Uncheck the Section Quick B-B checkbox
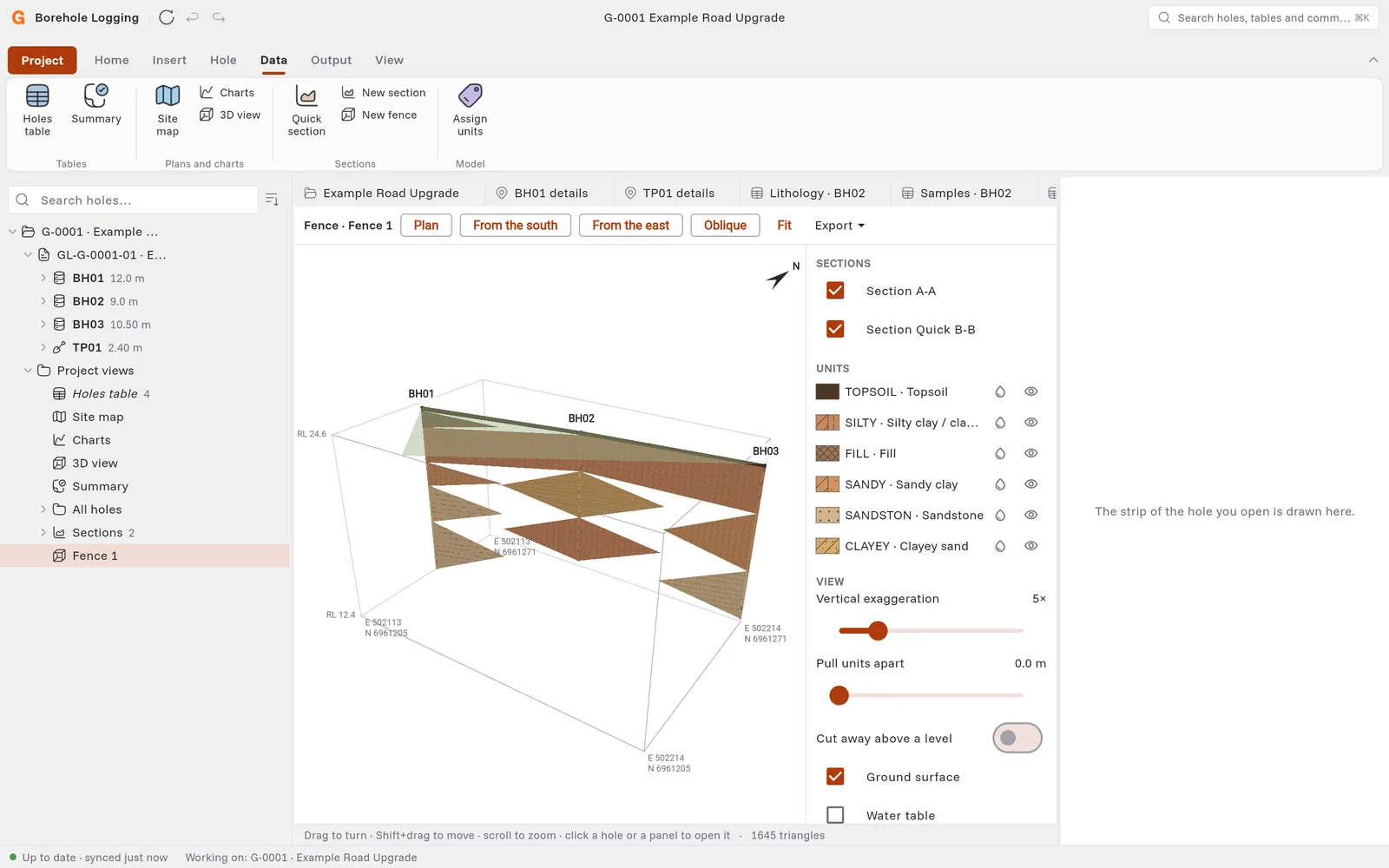Image resolution: width=1389 pixels, height=868 pixels. pos(835,329)
